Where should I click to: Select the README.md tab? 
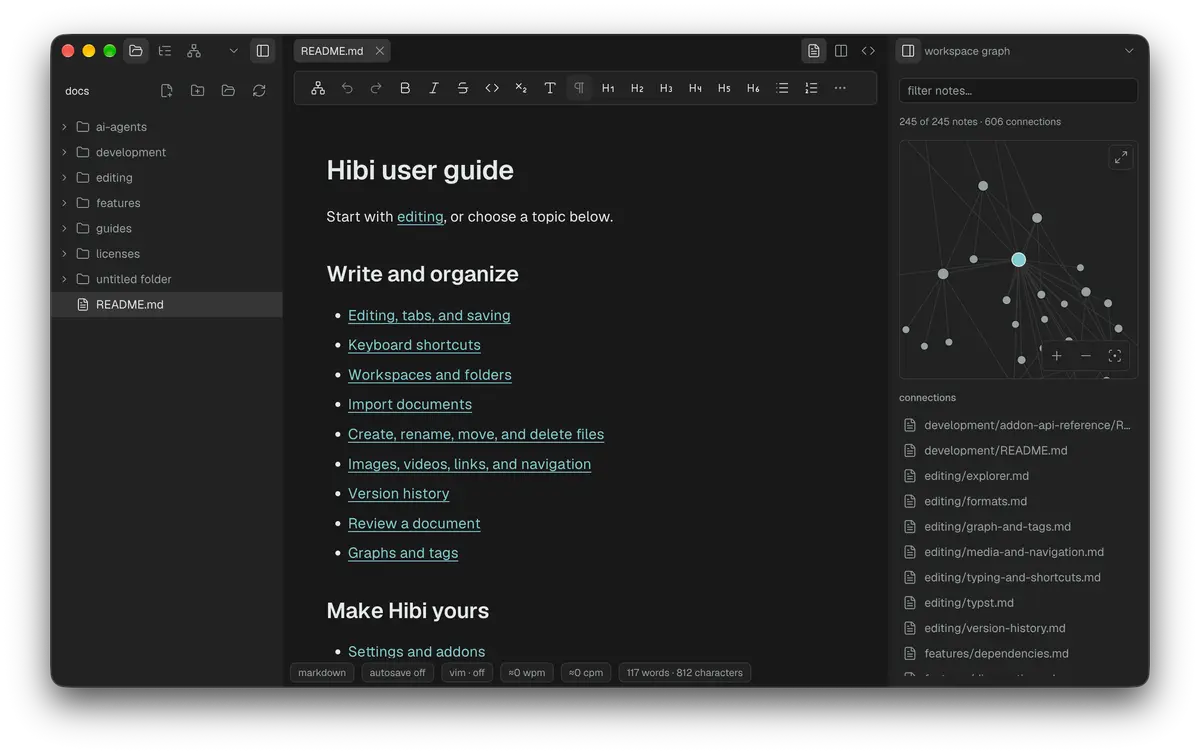[x=332, y=51]
